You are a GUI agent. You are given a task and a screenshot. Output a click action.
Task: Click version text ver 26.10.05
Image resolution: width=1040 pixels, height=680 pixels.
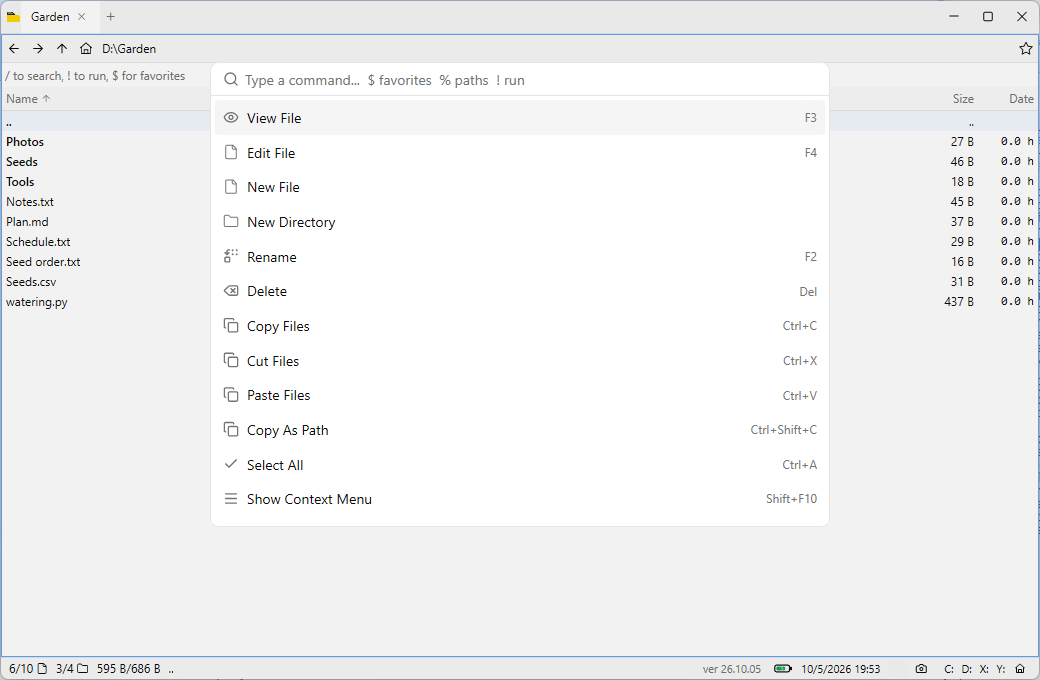click(x=732, y=669)
